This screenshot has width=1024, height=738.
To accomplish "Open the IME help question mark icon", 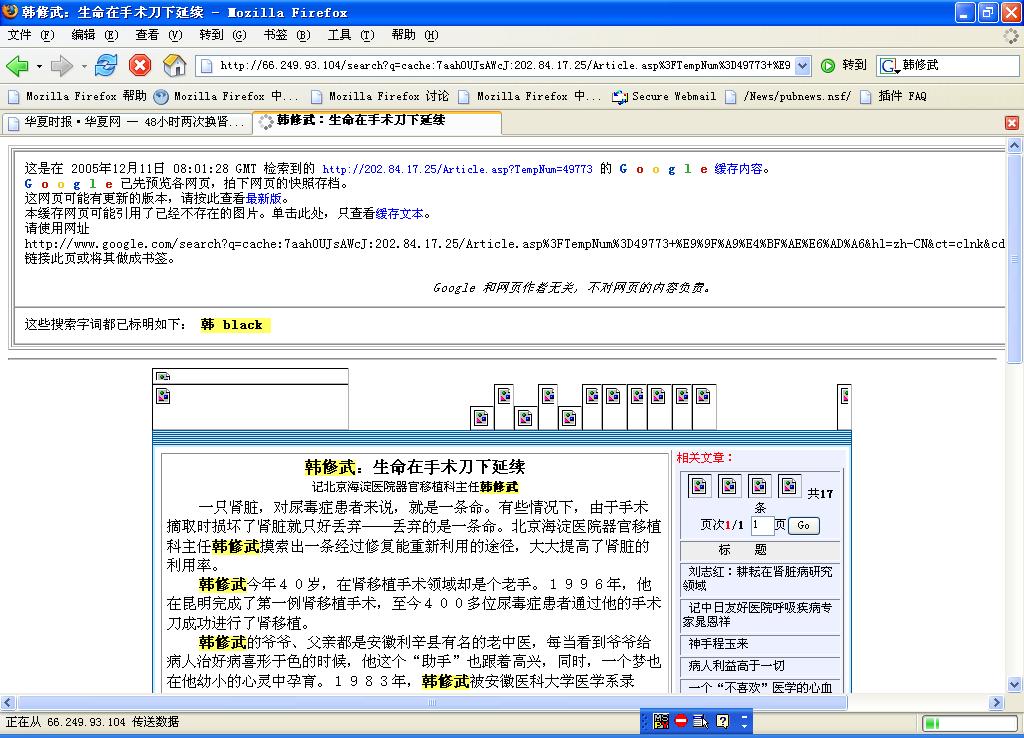I will click(722, 720).
